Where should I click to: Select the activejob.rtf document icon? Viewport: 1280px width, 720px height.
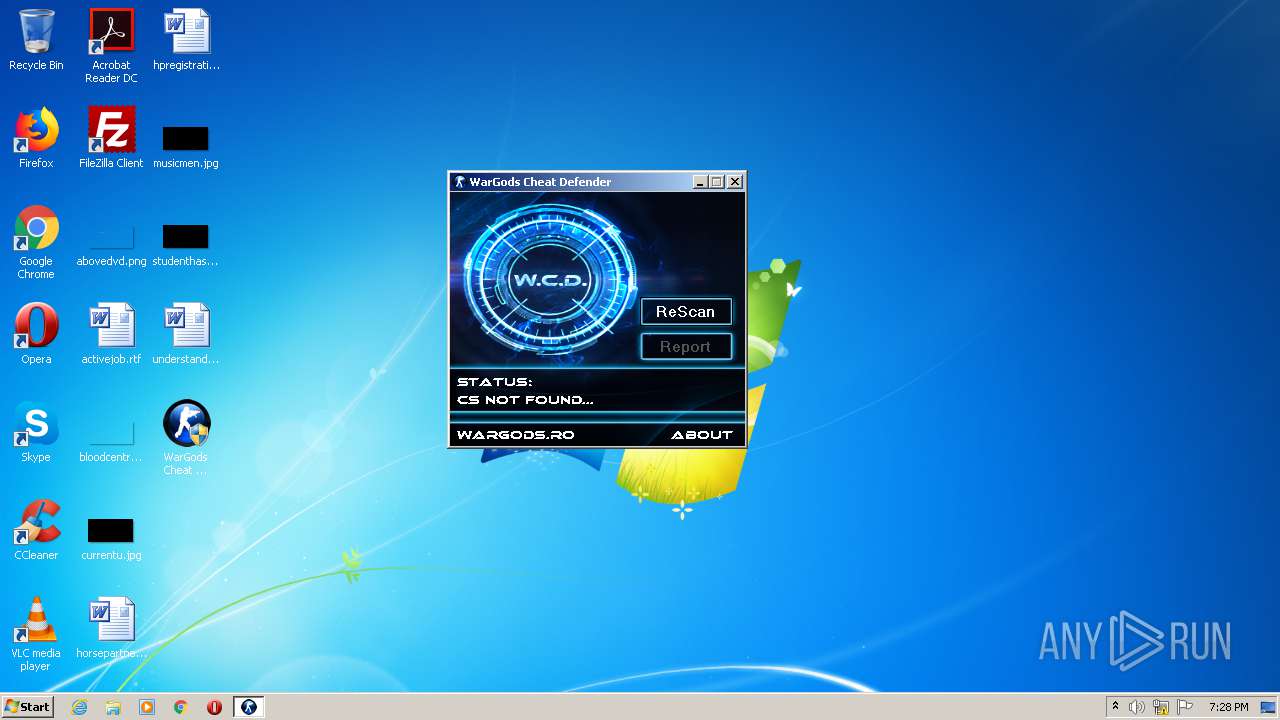pos(111,334)
